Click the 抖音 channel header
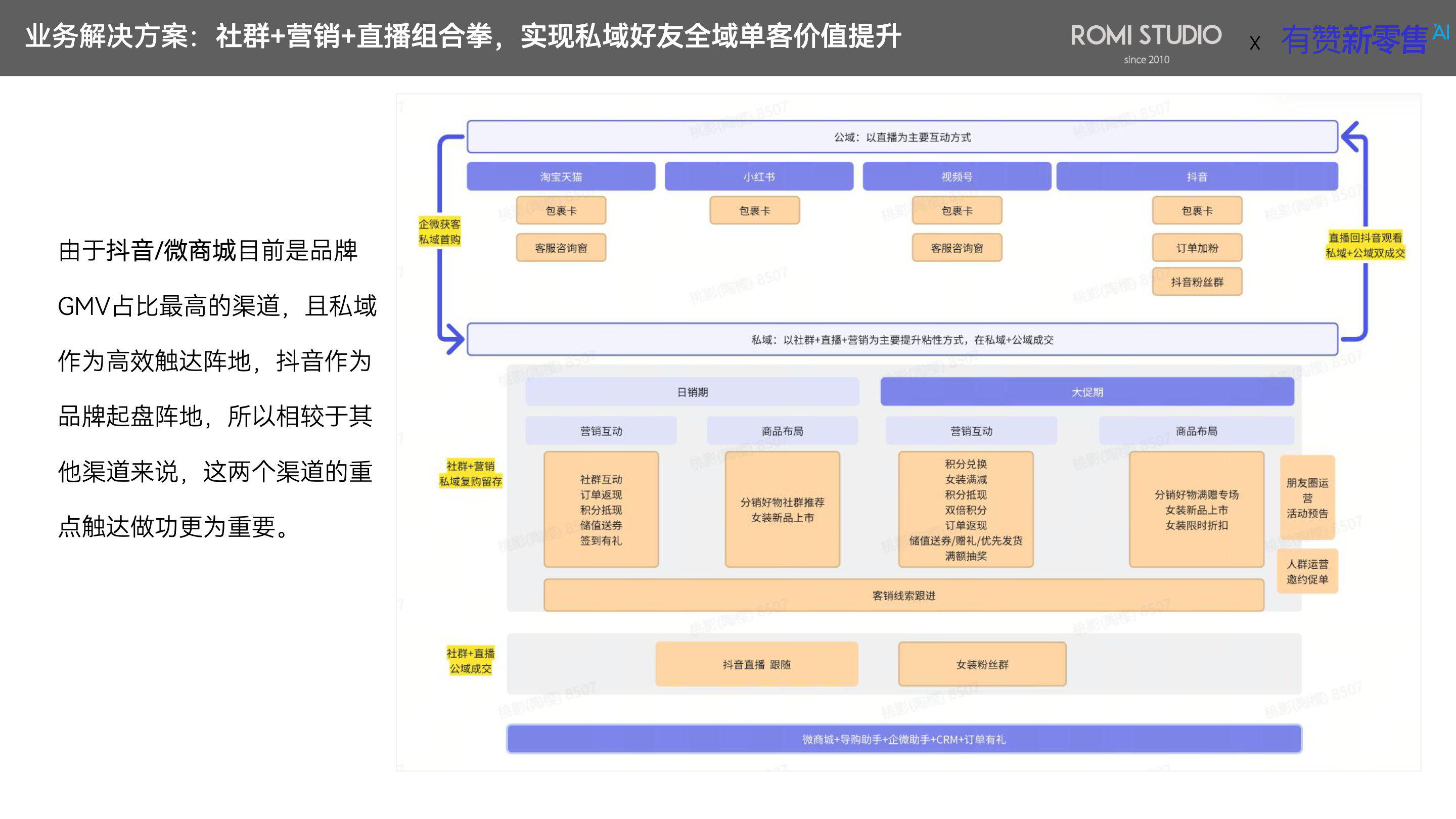 1197,176
